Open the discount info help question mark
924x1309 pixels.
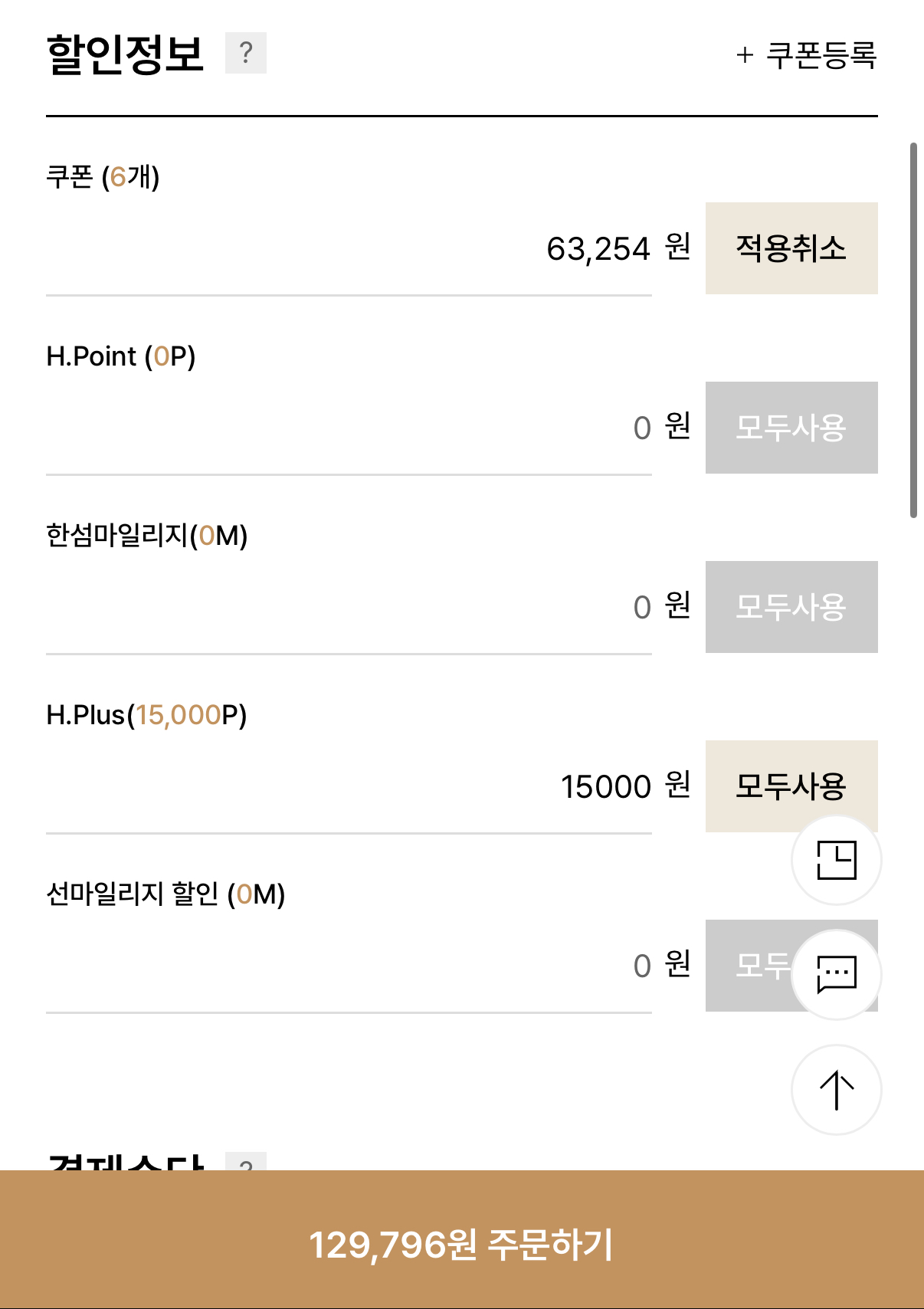coord(246,53)
